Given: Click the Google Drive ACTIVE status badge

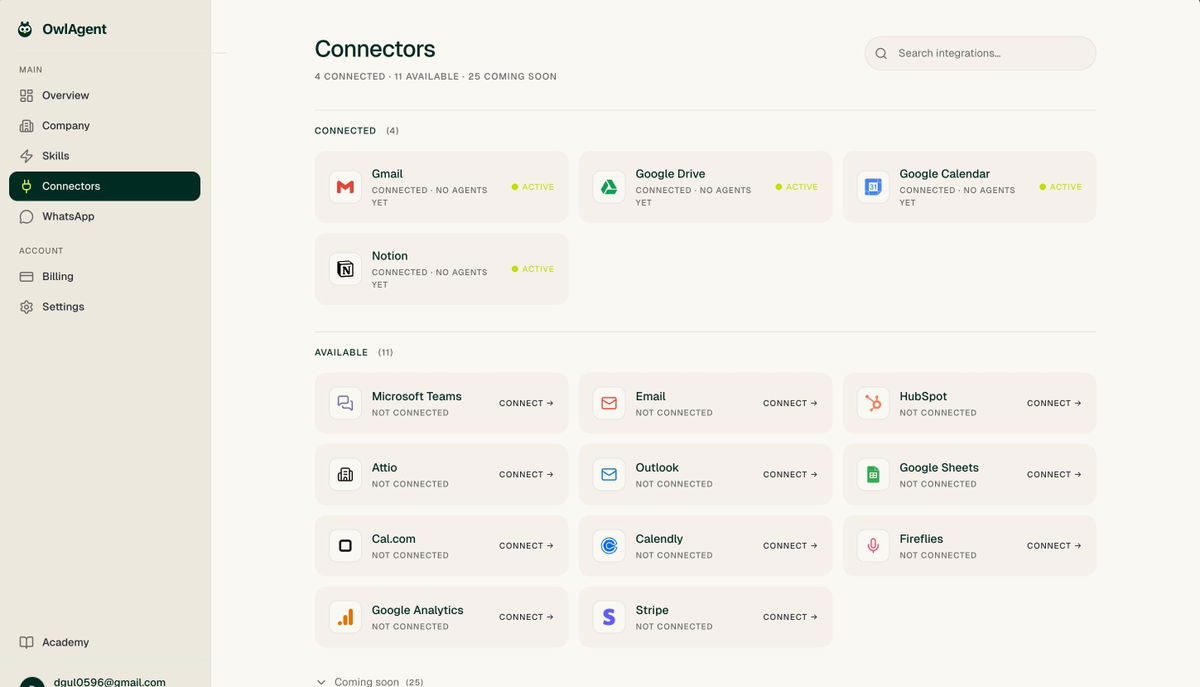Looking at the screenshot, I should pyautogui.click(x=797, y=187).
